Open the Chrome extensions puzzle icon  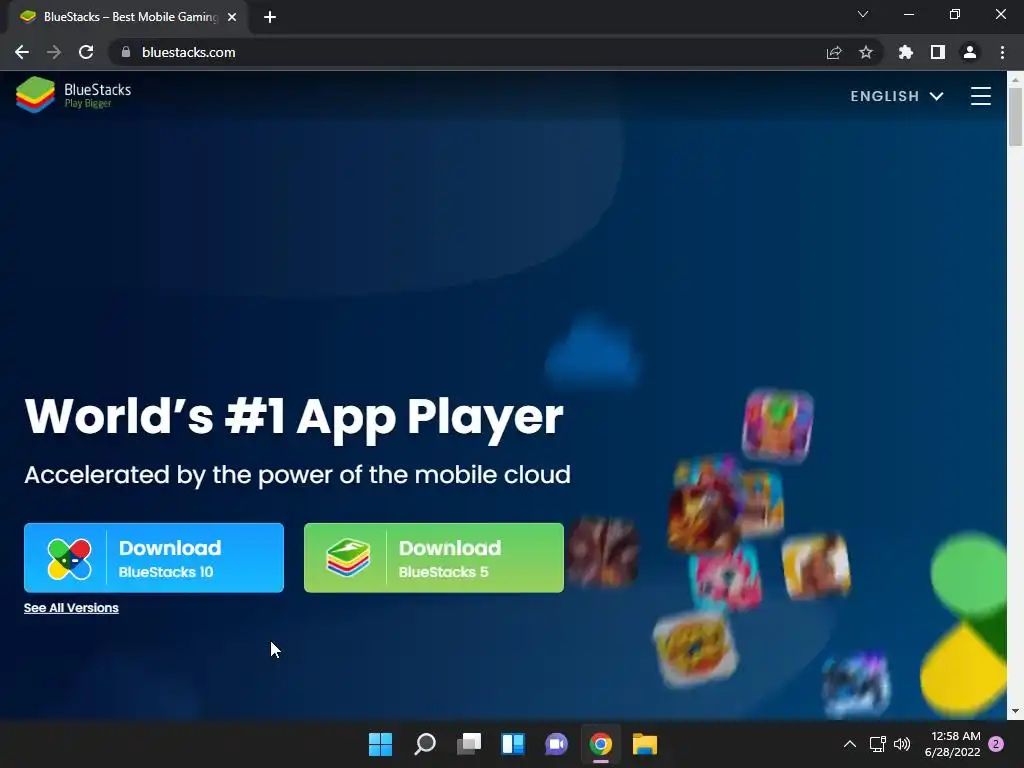(x=906, y=52)
